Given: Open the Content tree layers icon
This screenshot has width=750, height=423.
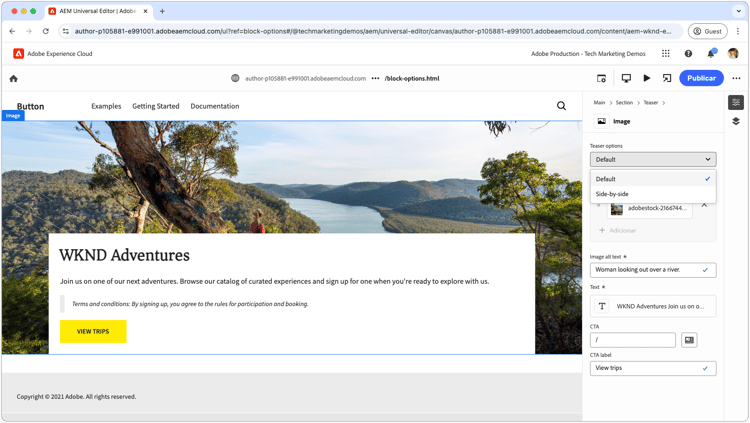Looking at the screenshot, I should tap(736, 121).
